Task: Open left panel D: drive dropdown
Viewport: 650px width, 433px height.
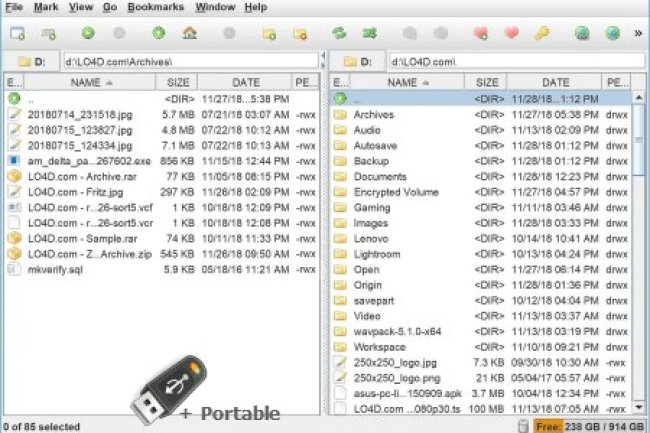Action: 32,62
